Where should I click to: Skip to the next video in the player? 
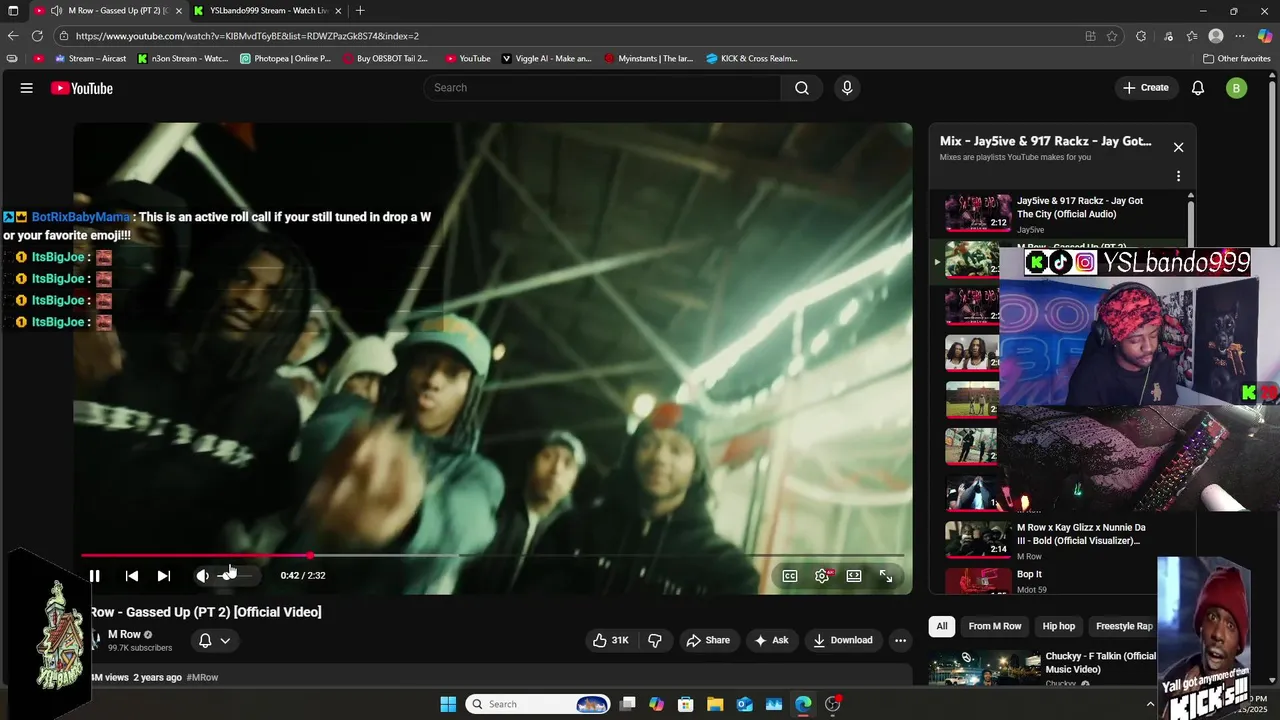164,576
